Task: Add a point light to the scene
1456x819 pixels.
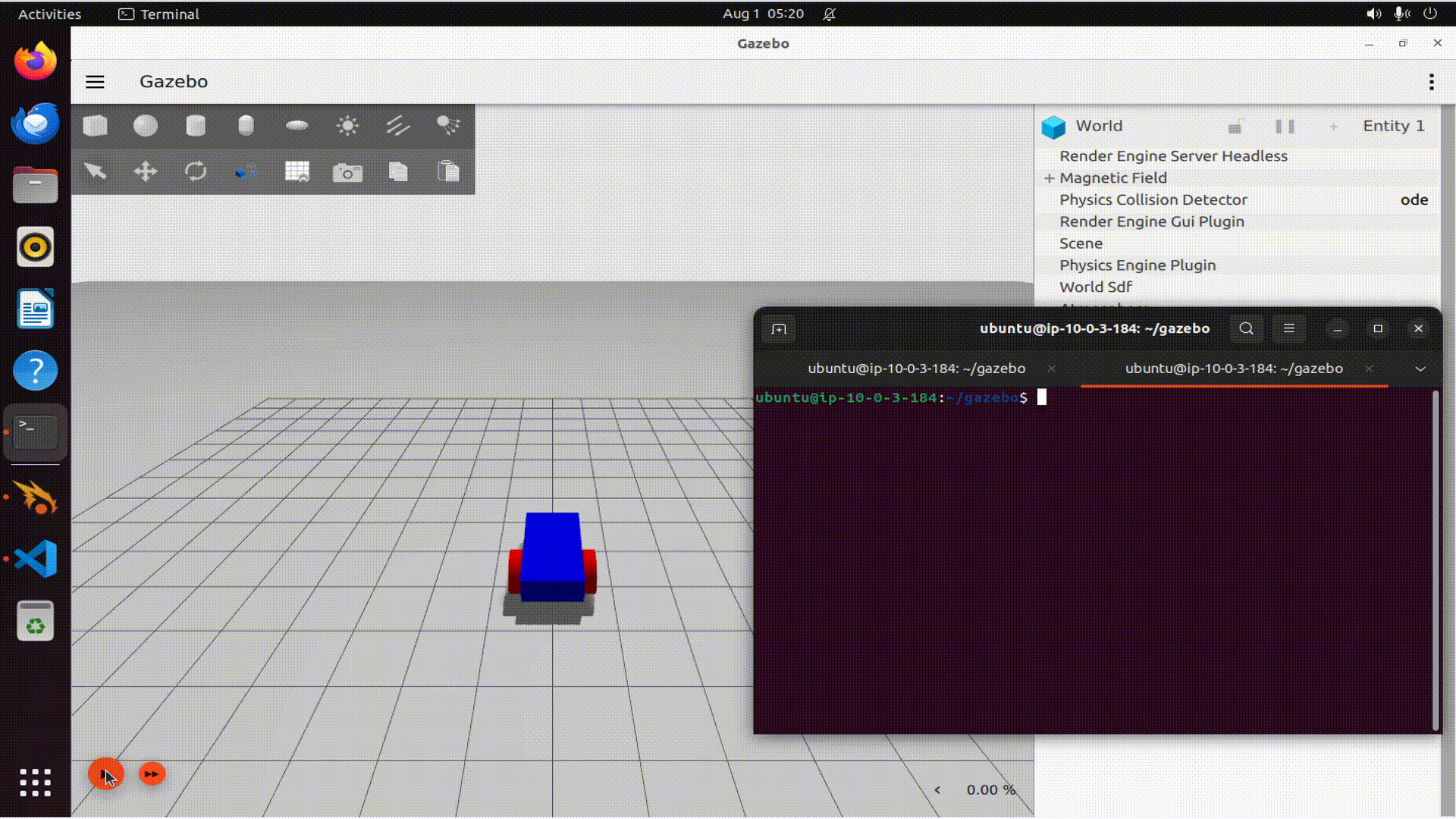Action: coord(347,126)
